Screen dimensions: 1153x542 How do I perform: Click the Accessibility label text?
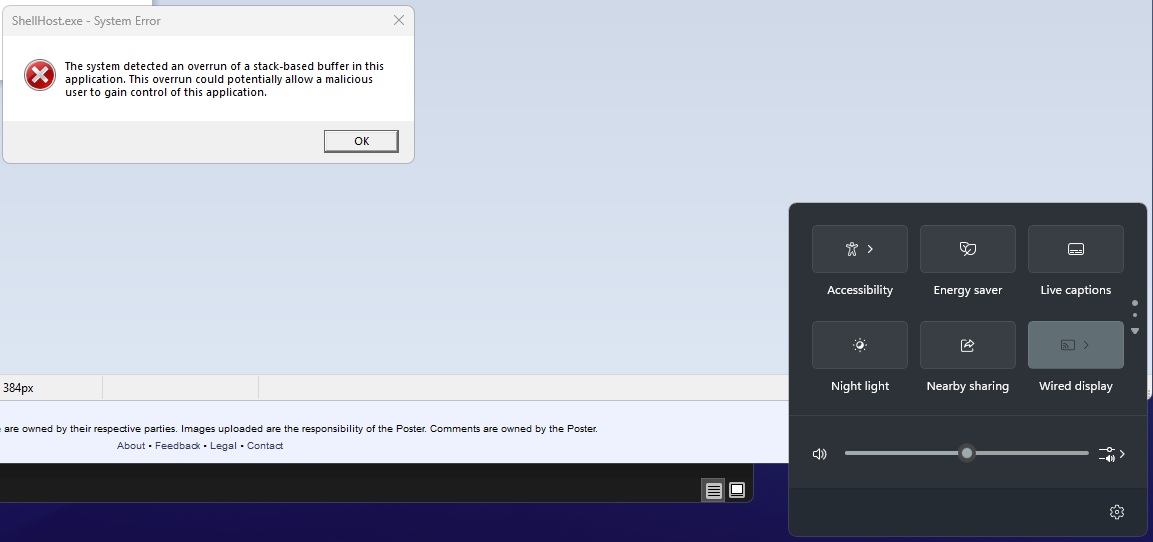click(860, 290)
